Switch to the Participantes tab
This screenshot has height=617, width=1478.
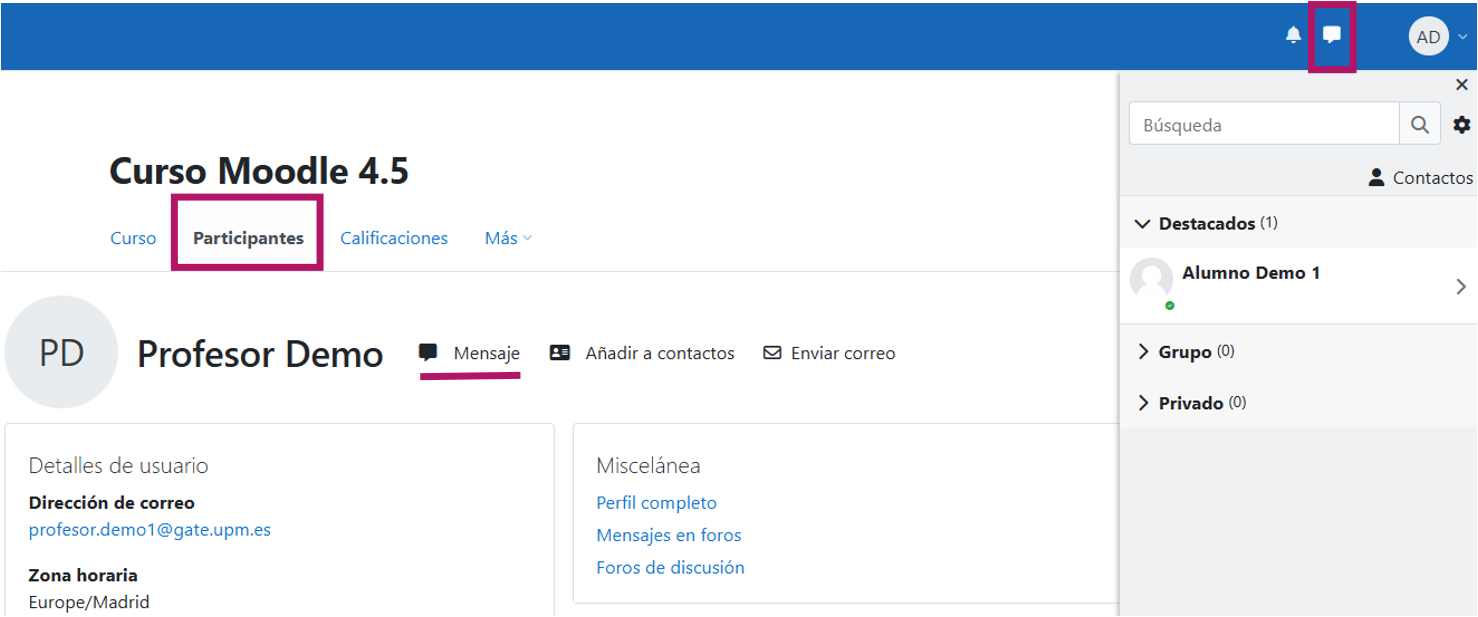click(x=248, y=238)
